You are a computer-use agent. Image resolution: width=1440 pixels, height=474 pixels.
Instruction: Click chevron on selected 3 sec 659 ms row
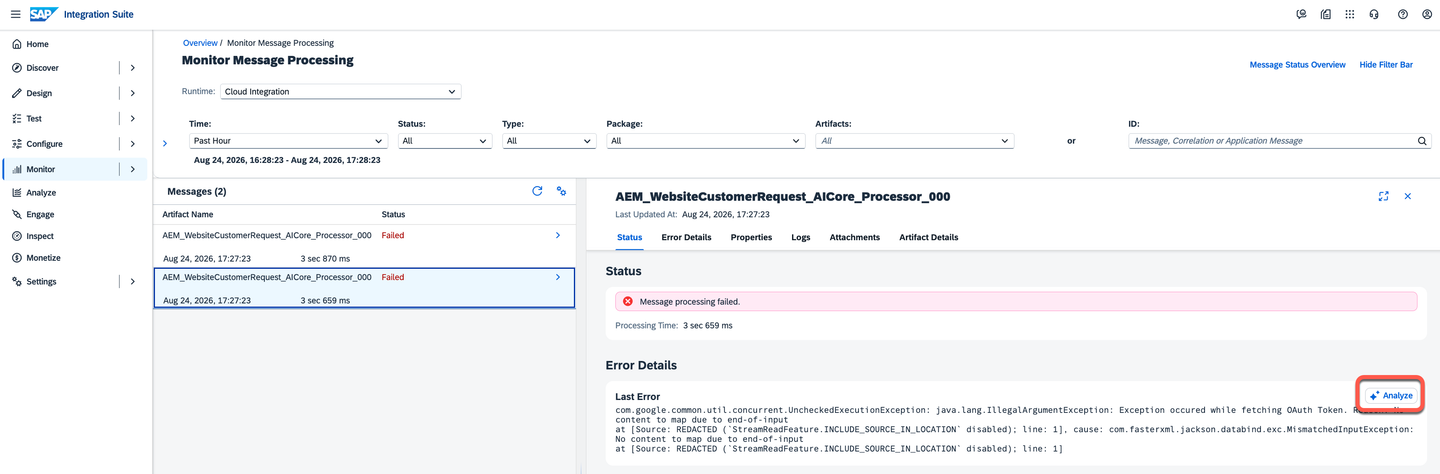(558, 277)
